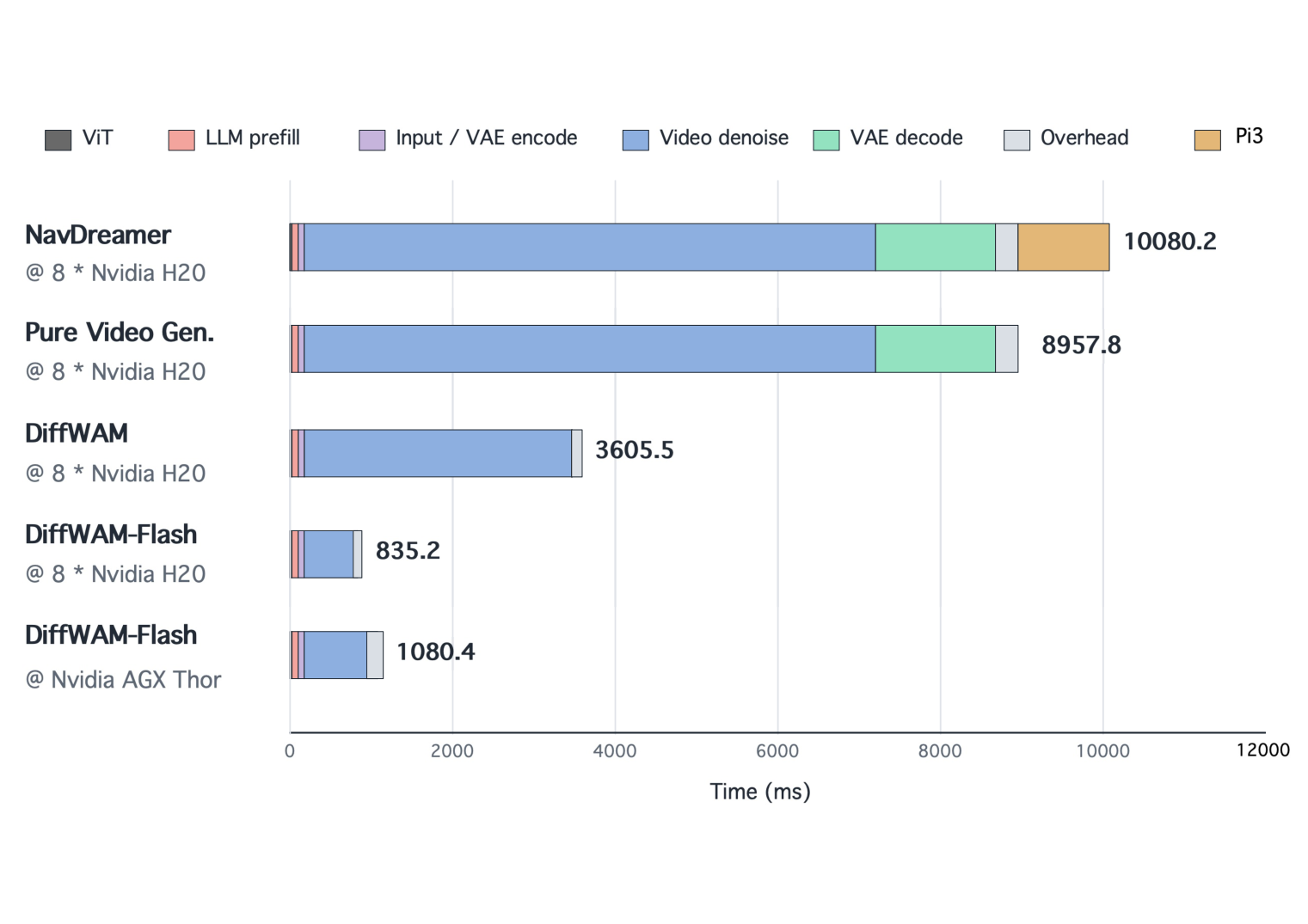Image resolution: width=1308 pixels, height=924 pixels.
Task: Click the Overhead legend swatch
Action: [1016, 139]
